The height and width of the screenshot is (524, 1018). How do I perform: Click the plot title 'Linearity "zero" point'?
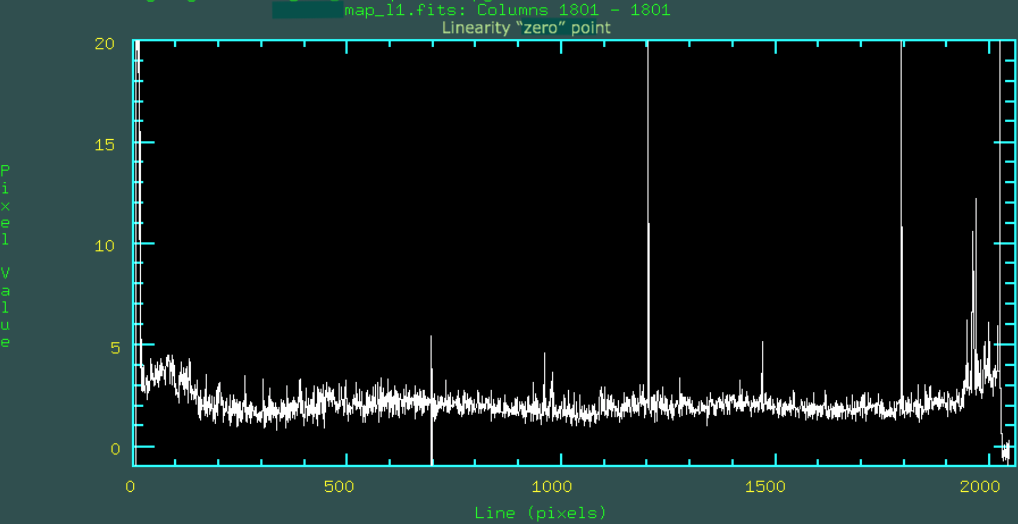526,28
